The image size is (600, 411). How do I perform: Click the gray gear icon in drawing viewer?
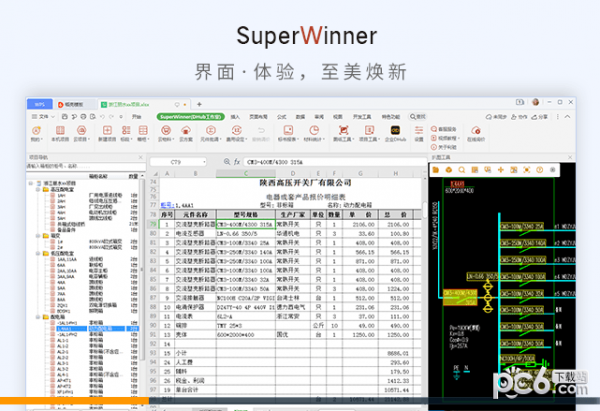coord(553,170)
